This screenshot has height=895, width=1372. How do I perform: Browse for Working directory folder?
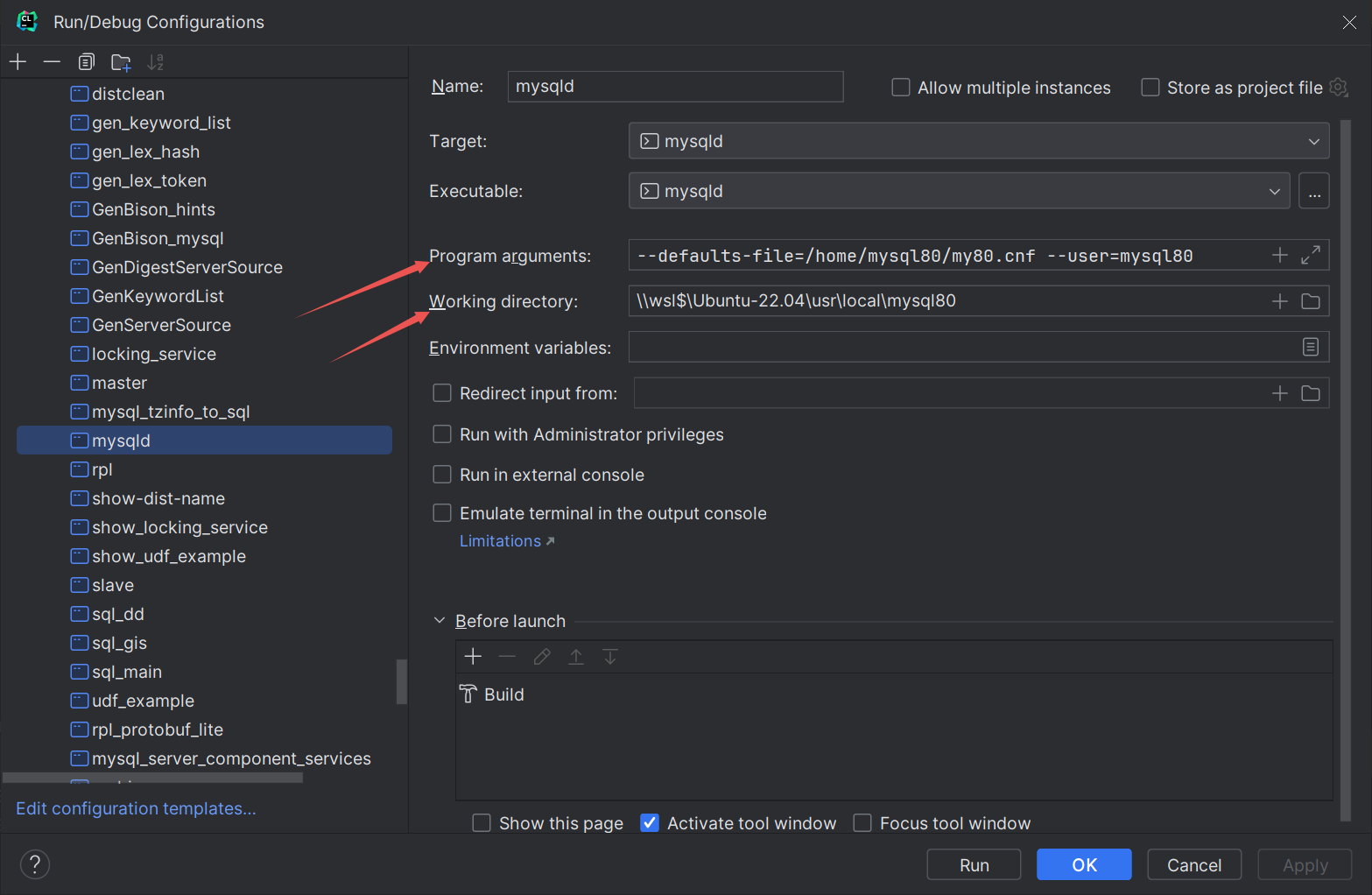tap(1311, 301)
